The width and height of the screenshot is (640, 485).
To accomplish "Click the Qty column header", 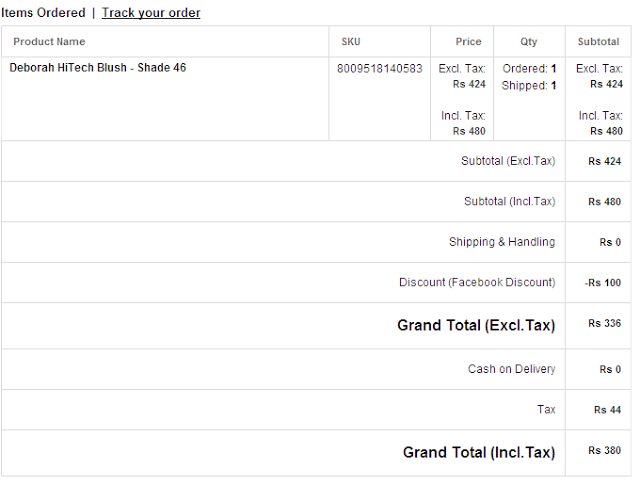I will pos(529,42).
